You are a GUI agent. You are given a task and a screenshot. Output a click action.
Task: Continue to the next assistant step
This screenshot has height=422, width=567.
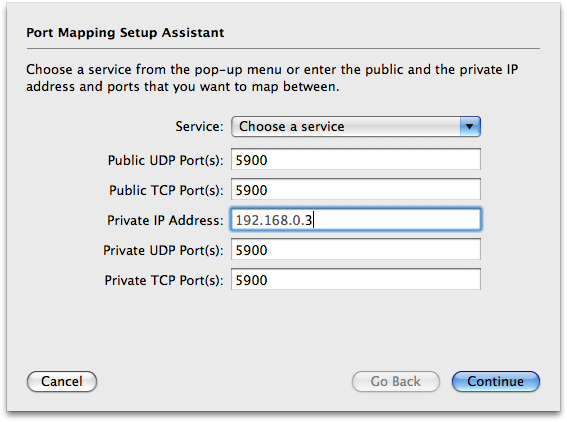click(x=496, y=381)
